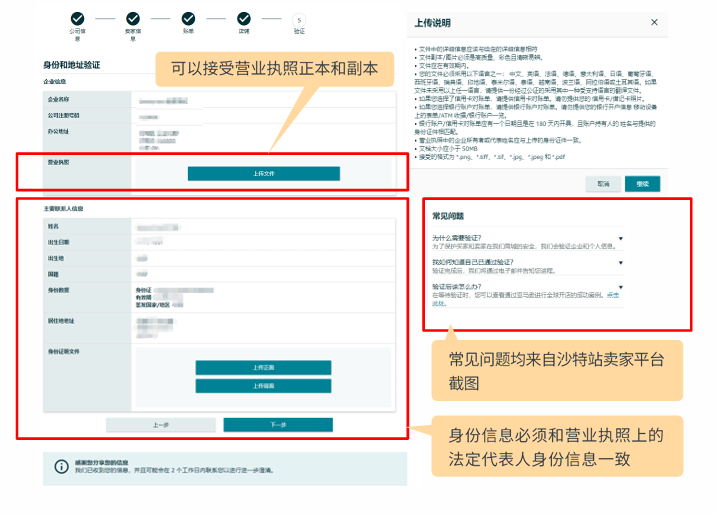
Task: Click the completed 店铺 step checkmark
Action: tap(243, 17)
